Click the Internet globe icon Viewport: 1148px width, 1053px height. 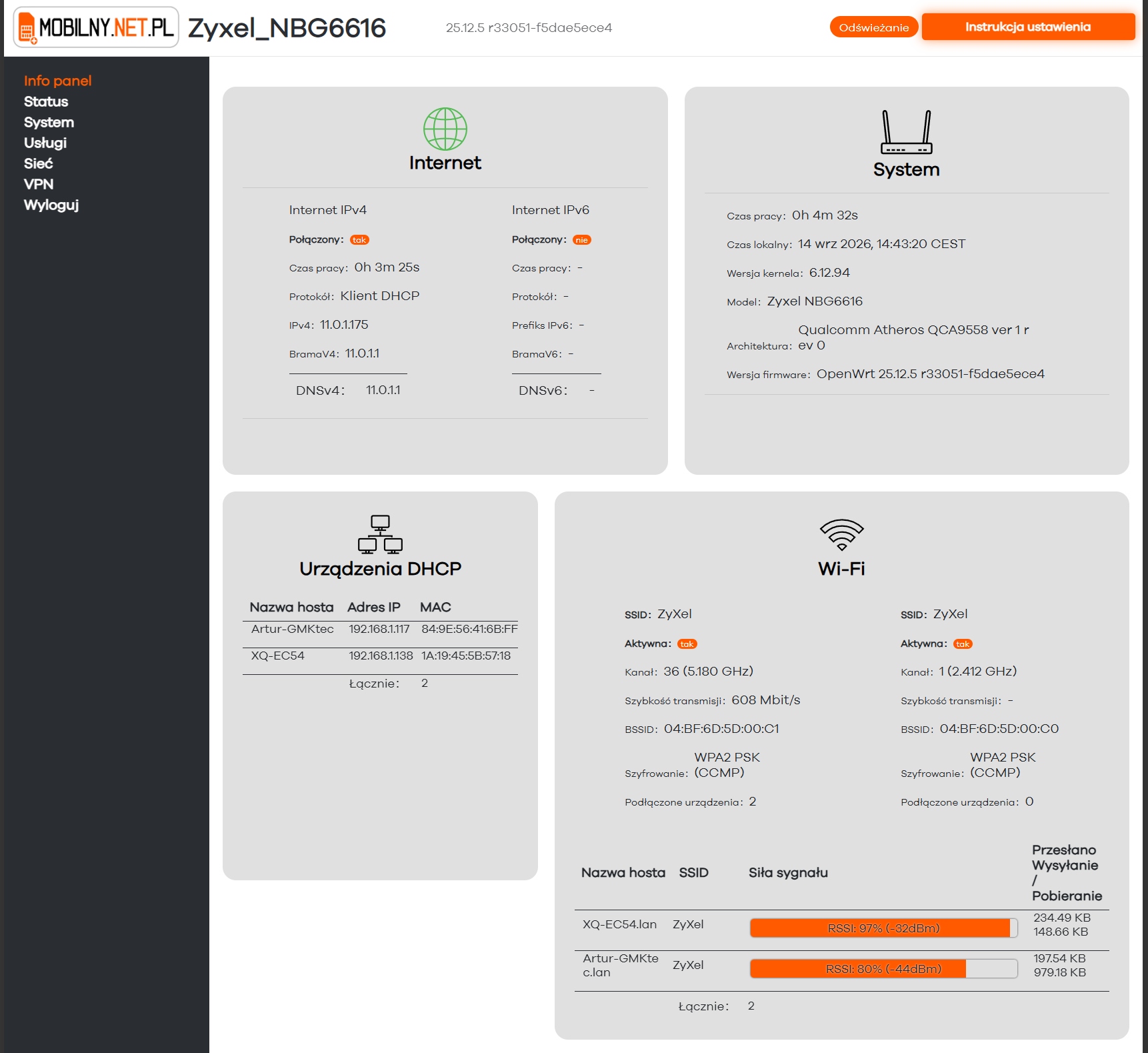click(x=445, y=129)
